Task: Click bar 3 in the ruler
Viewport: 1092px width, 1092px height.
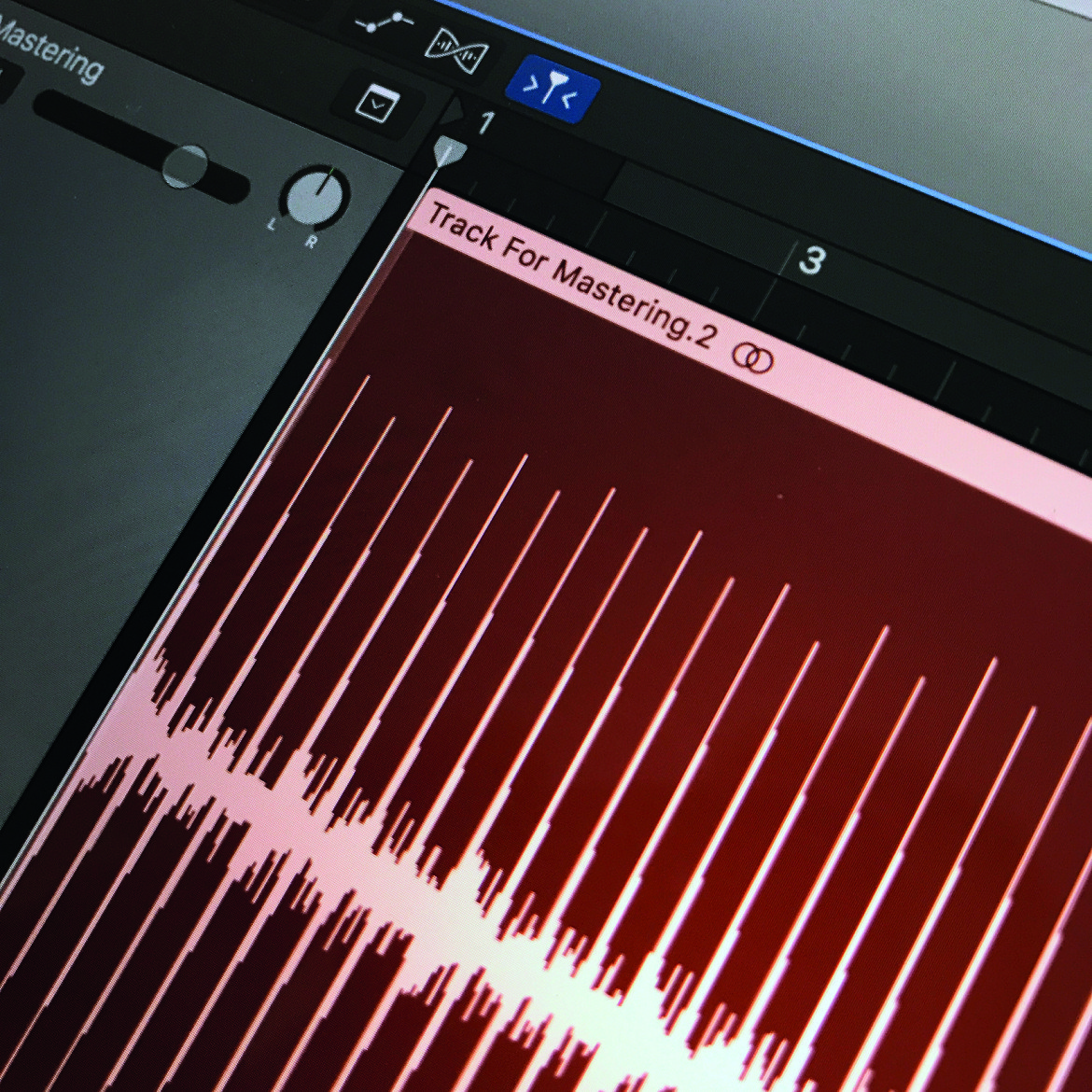Action: pyautogui.click(x=811, y=259)
